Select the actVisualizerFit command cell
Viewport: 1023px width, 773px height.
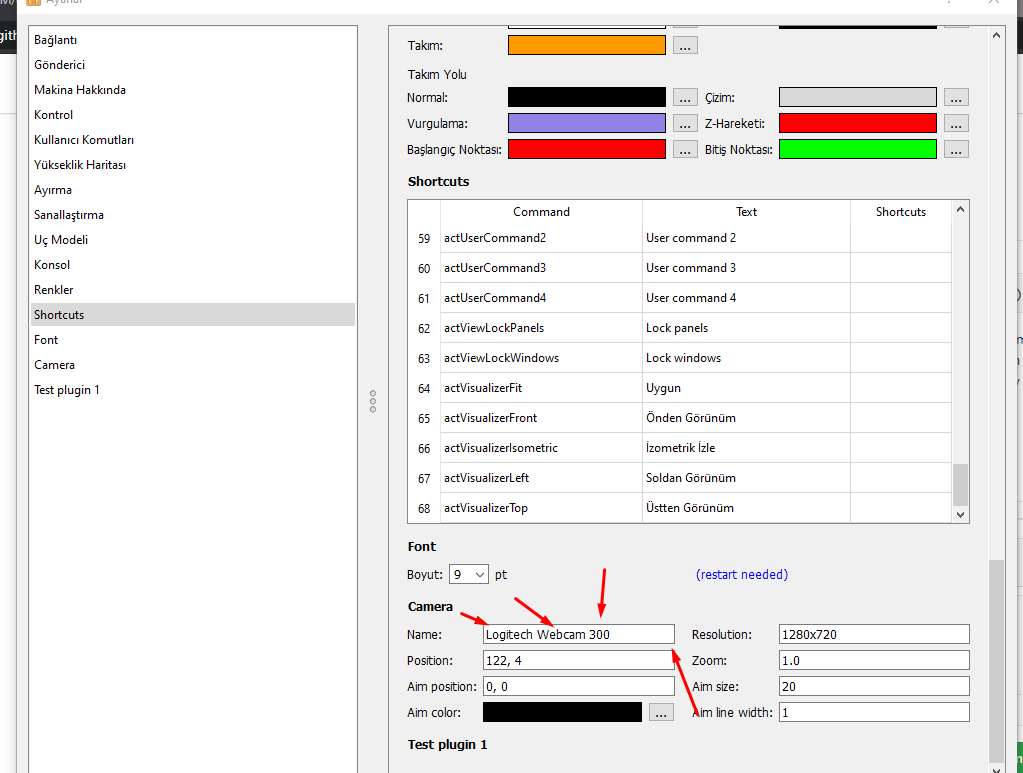pyautogui.click(x=542, y=388)
